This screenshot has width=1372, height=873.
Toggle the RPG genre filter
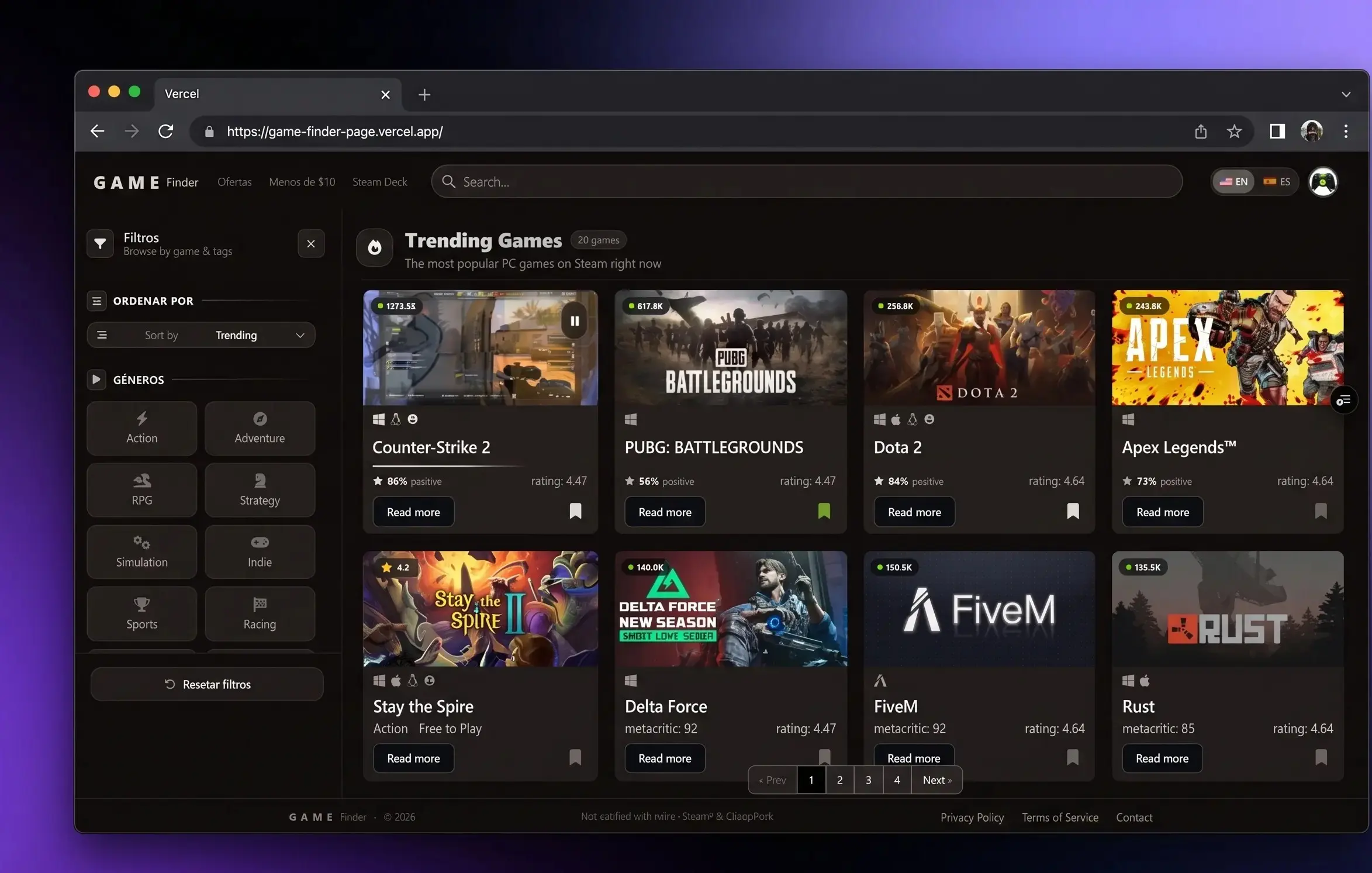click(142, 490)
